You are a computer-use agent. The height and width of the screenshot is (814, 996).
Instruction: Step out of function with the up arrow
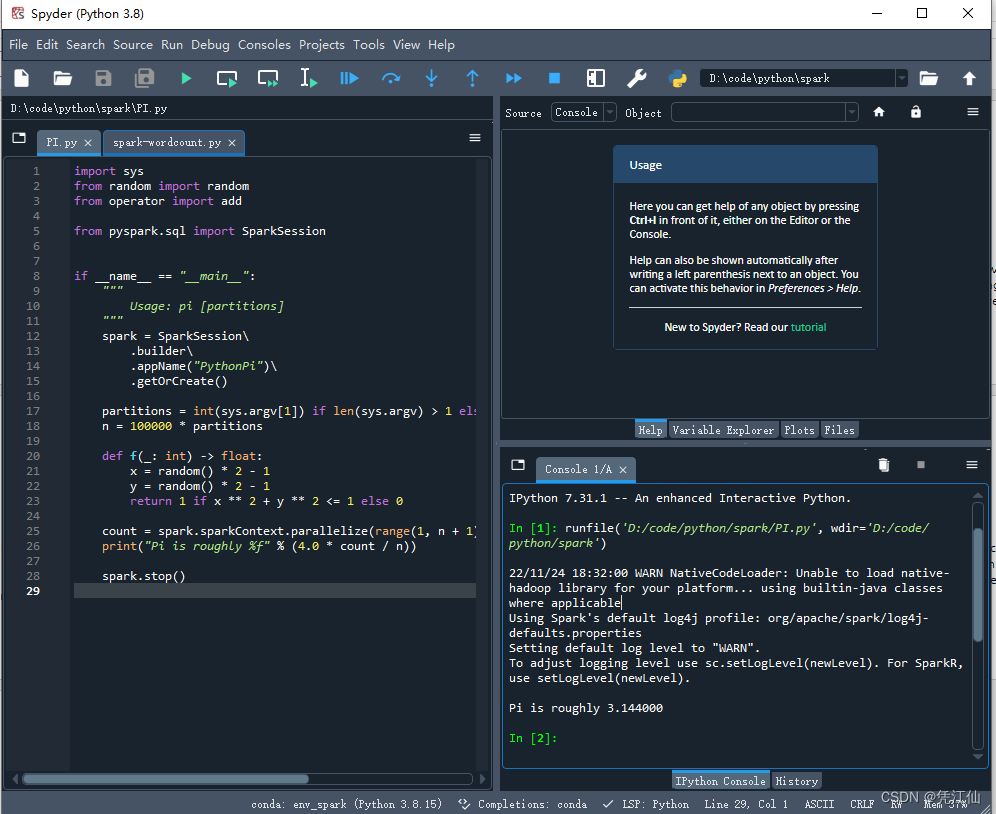(x=472, y=78)
